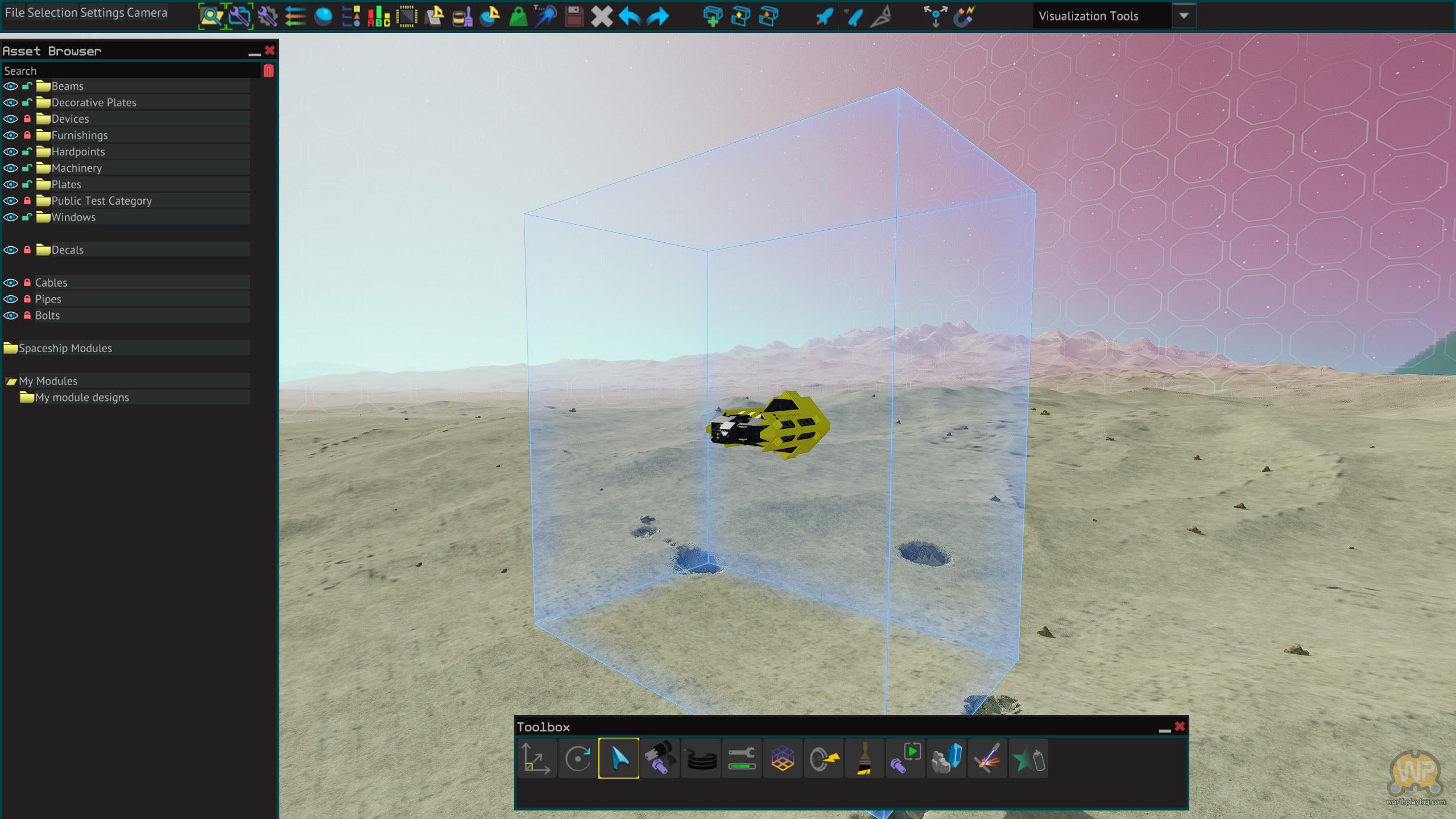Collapse the My Modules folder

(x=11, y=381)
